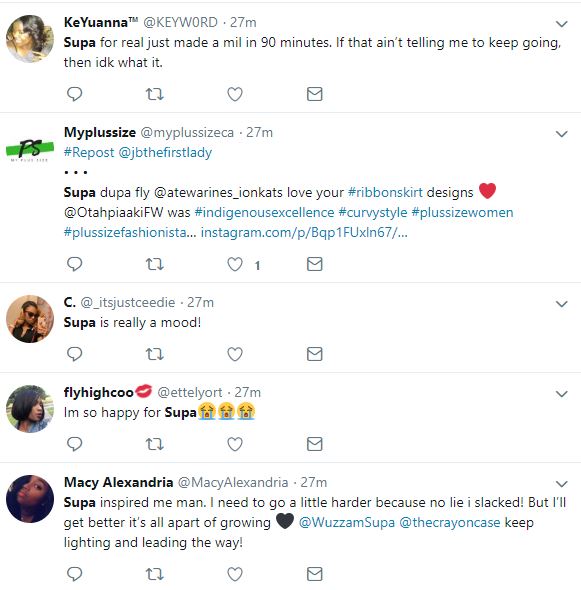Open the #ribbonskirt hashtag

click(385, 193)
